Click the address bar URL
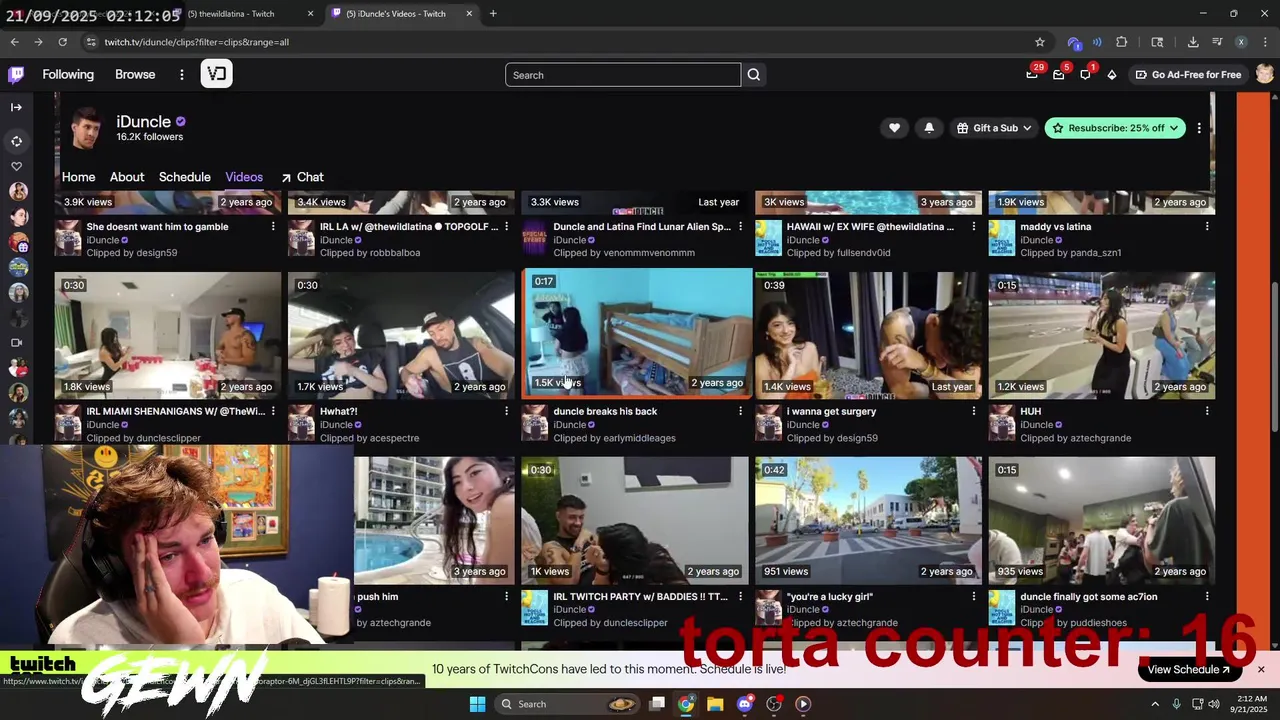The width and height of the screenshot is (1280, 720). pos(197,42)
